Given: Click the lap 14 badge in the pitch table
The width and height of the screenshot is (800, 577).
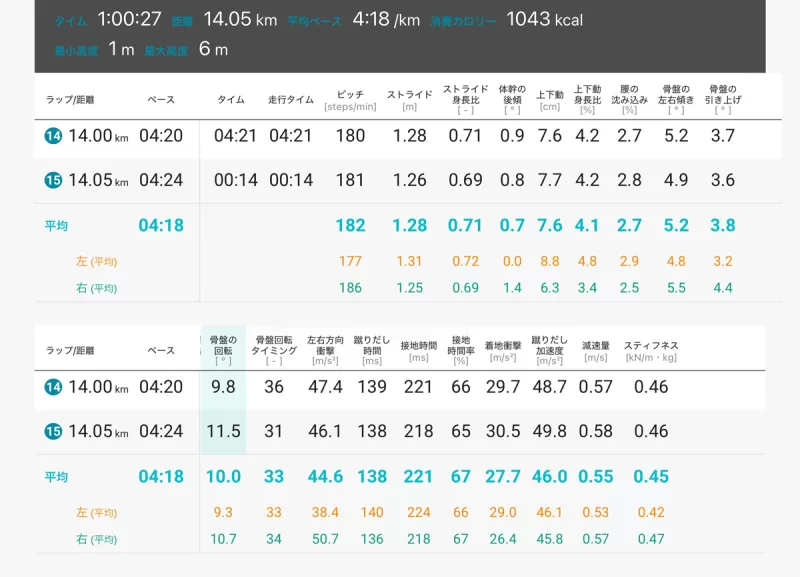Looking at the screenshot, I should tap(53, 136).
